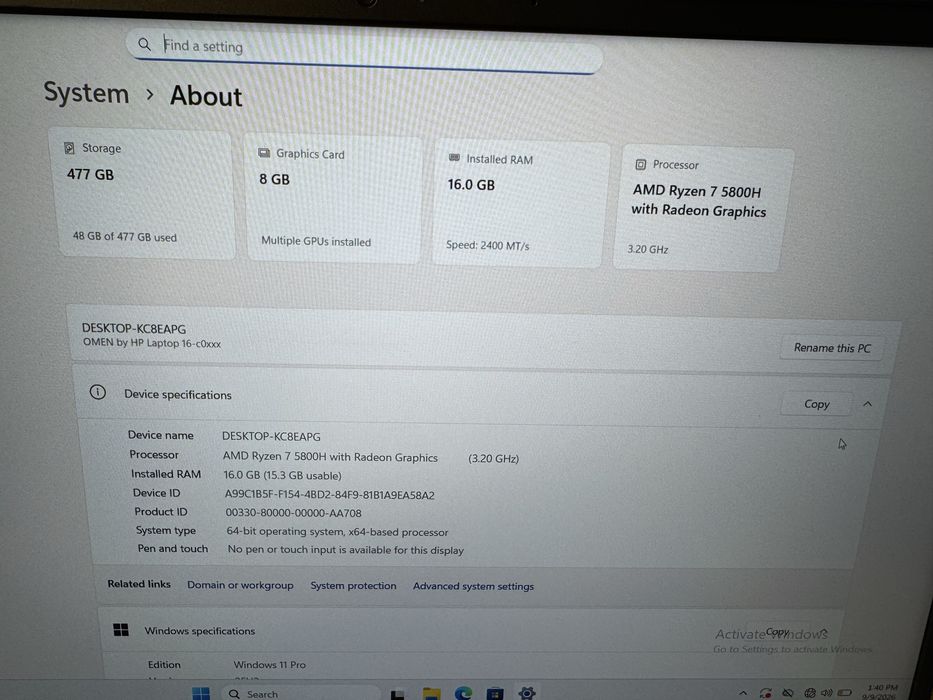Image resolution: width=933 pixels, height=700 pixels.
Task: Open Domain or workgroup link
Action: coord(240,585)
